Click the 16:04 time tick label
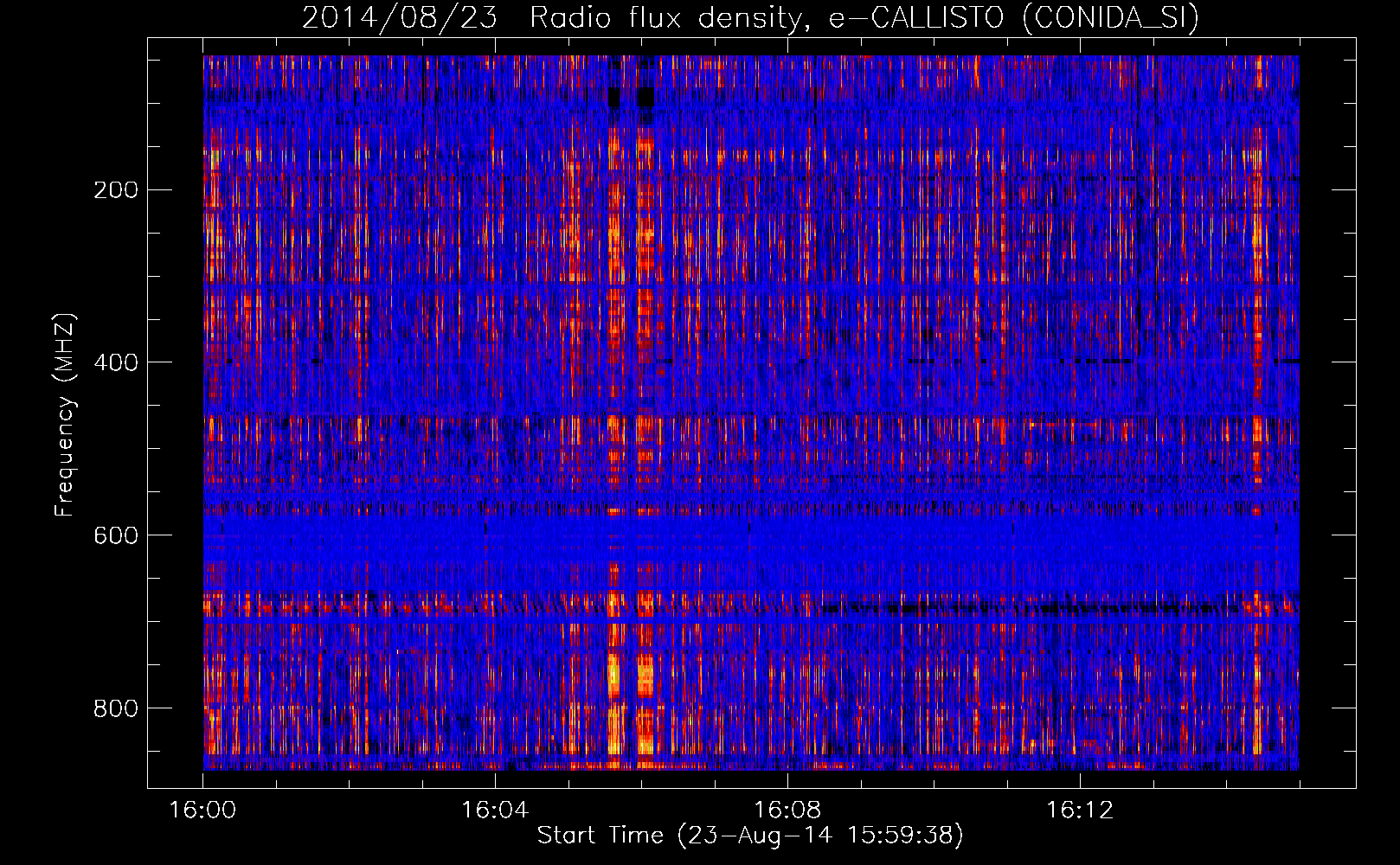The height and width of the screenshot is (865, 1400). (495, 811)
